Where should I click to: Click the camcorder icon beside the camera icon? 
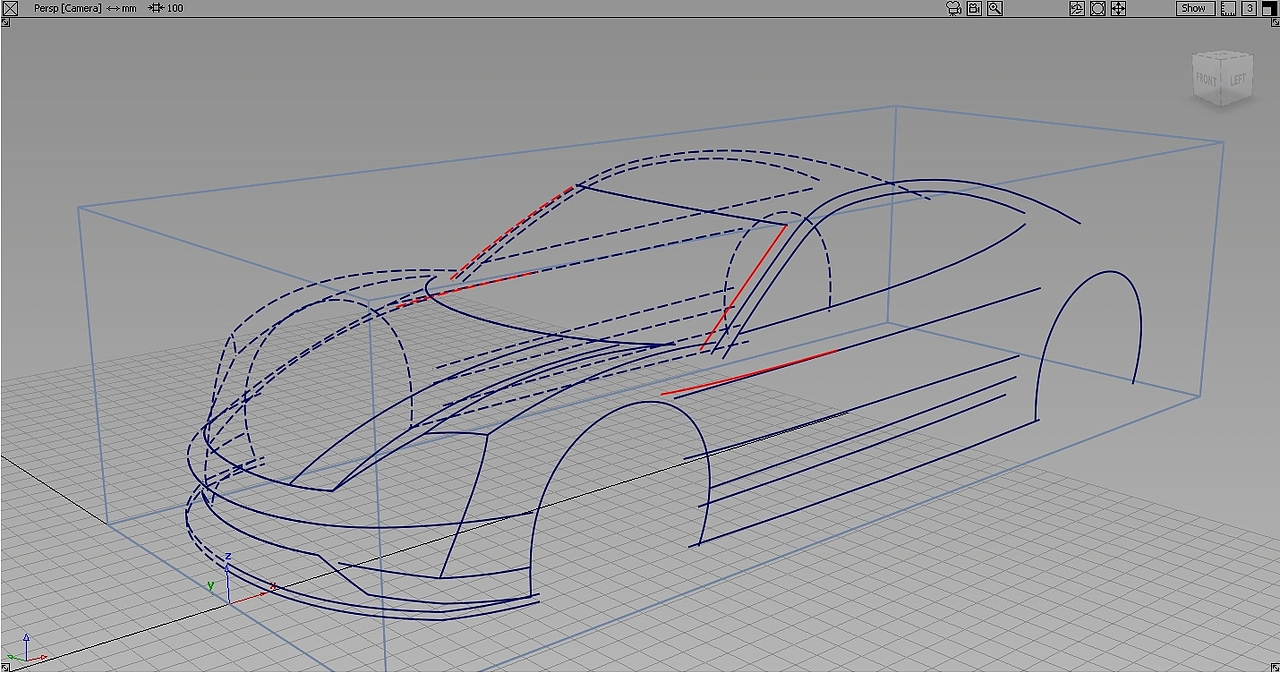[974, 8]
